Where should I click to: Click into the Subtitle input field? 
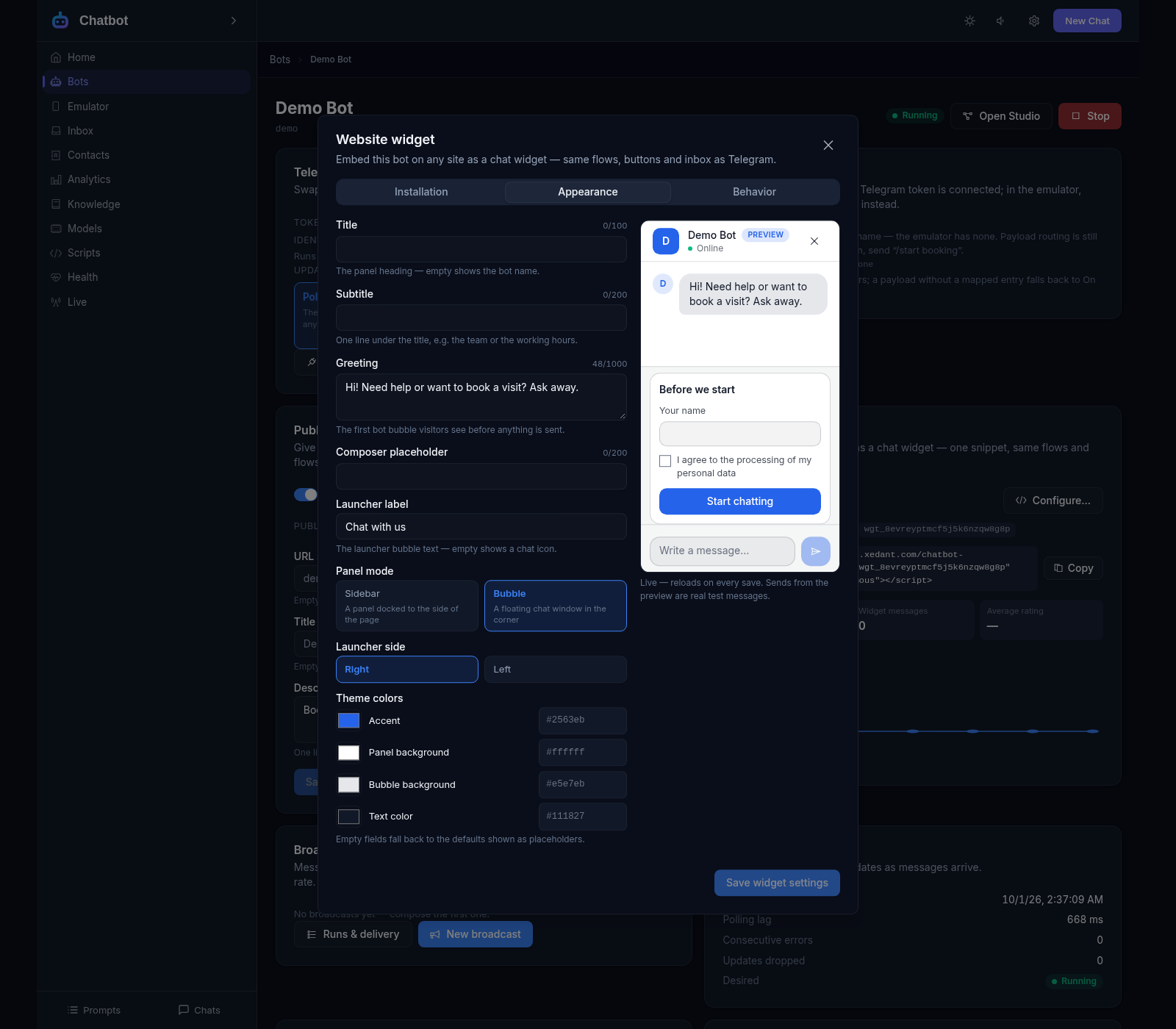tap(481, 318)
